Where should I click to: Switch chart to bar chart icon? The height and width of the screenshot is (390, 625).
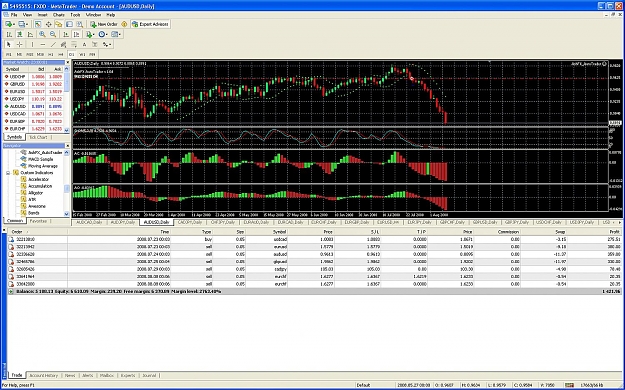pyautogui.click(x=9, y=35)
